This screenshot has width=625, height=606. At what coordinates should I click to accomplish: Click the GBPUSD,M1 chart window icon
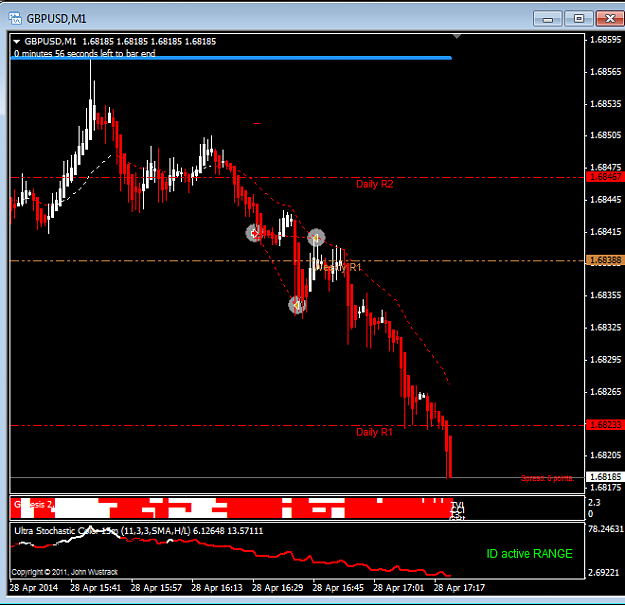[x=15, y=18]
